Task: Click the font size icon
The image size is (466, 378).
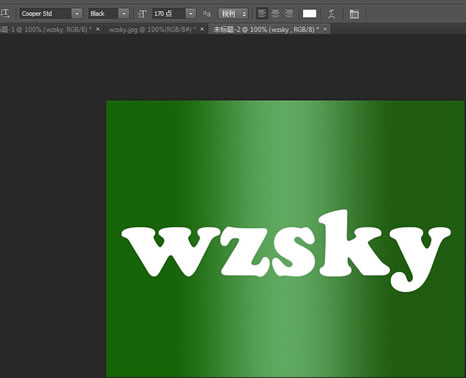Action: (142, 14)
